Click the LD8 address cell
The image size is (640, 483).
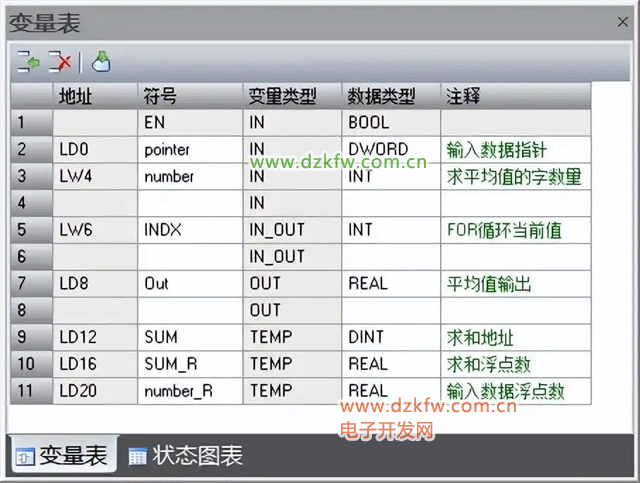pos(95,284)
